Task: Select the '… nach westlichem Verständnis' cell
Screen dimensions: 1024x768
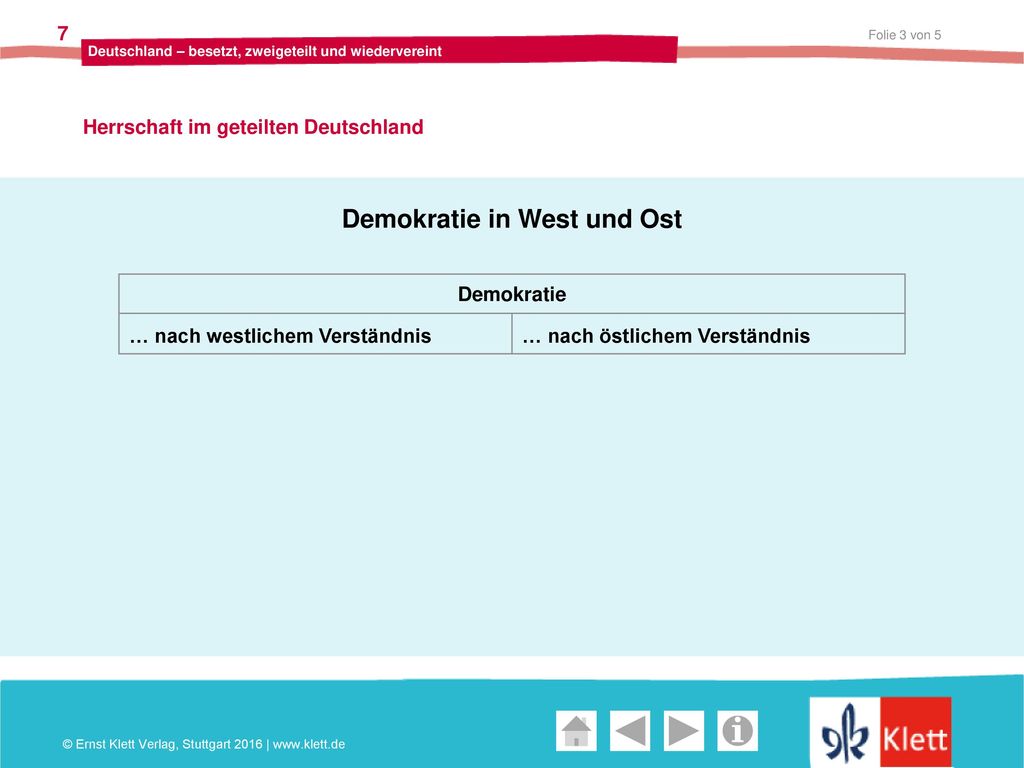Action: (315, 334)
